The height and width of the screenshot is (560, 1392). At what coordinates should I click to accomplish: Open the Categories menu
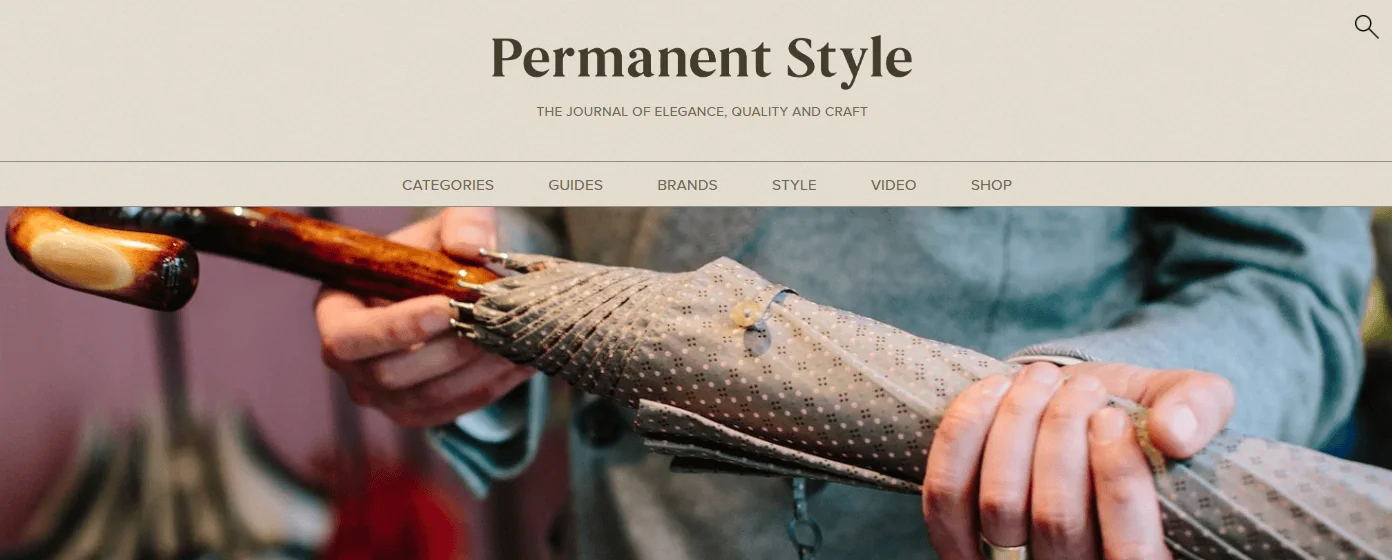click(448, 185)
